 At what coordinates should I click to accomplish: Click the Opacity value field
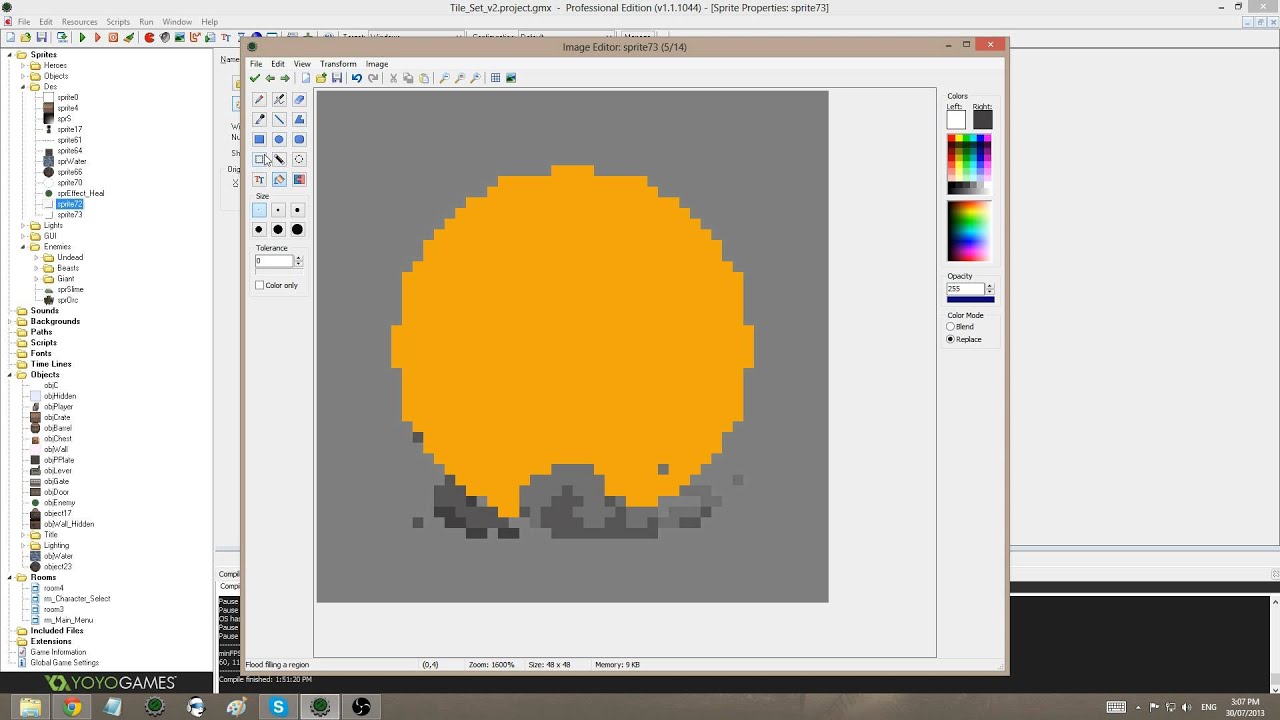965,289
